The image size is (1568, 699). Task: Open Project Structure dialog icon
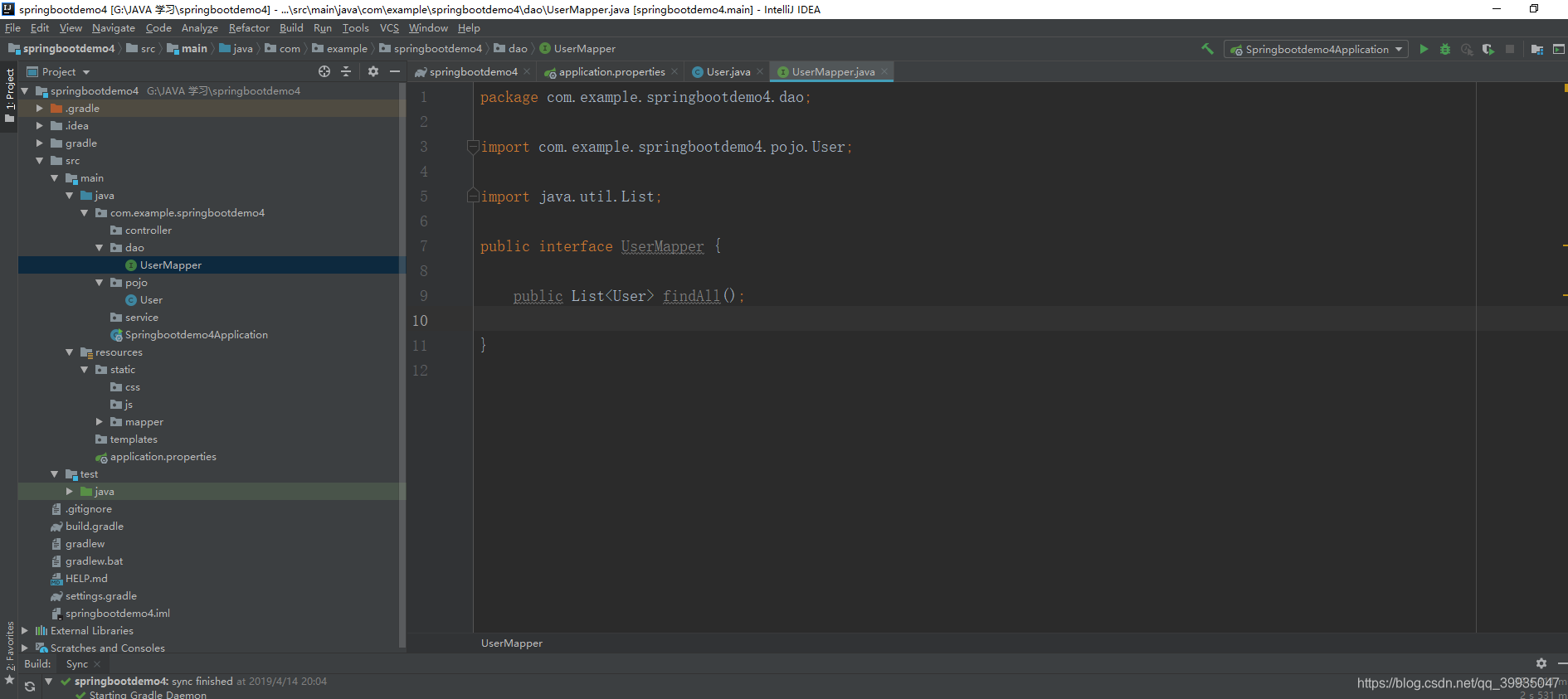(x=1536, y=49)
